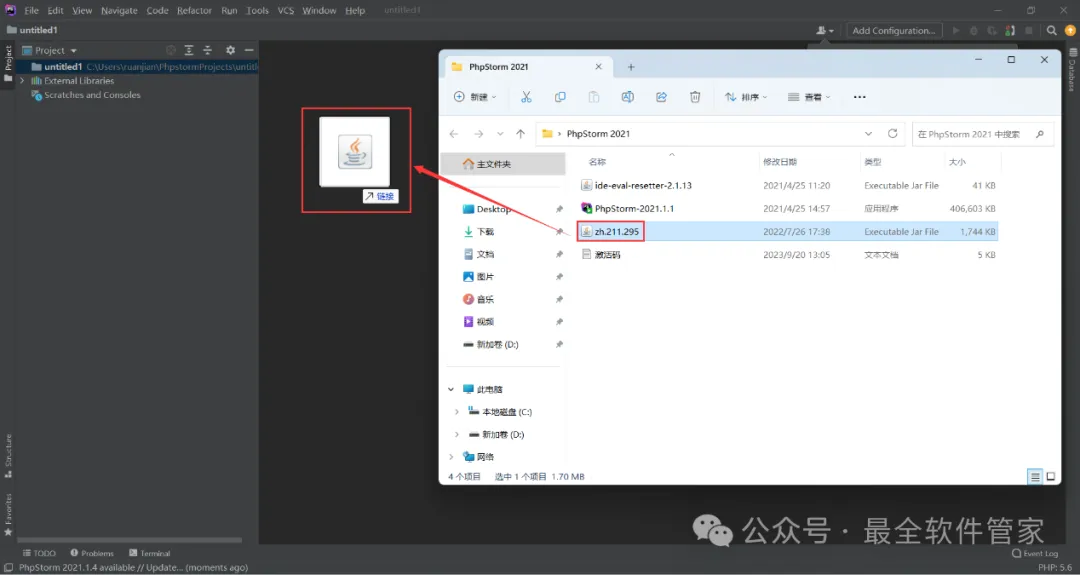Hide the Project tool window

tap(249, 50)
